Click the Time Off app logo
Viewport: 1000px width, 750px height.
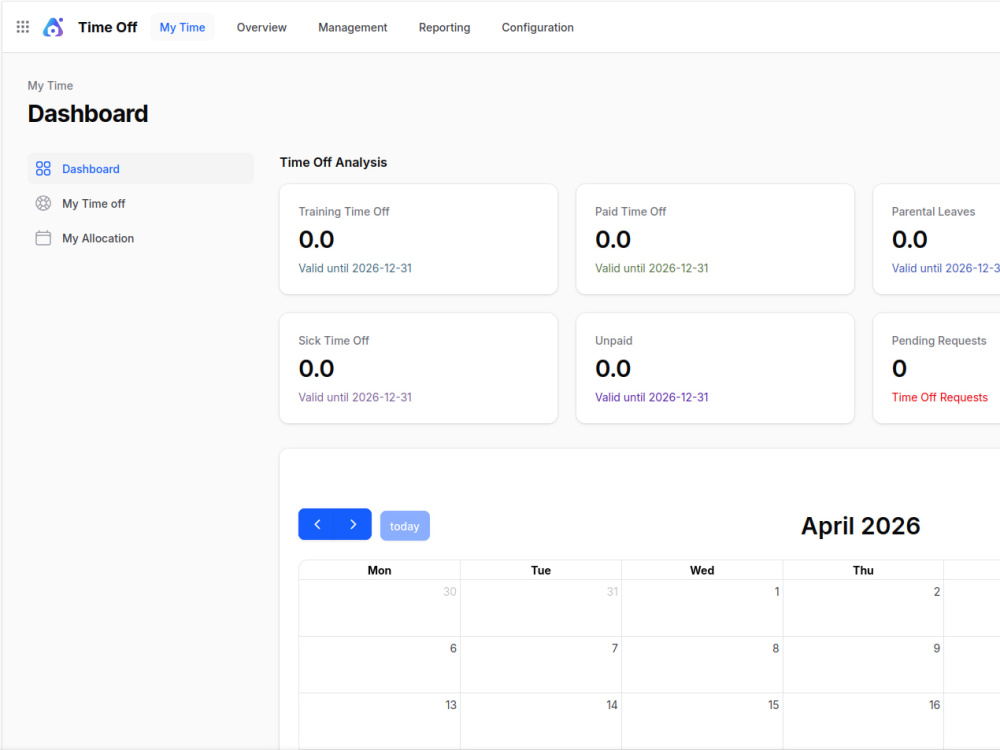tap(54, 27)
